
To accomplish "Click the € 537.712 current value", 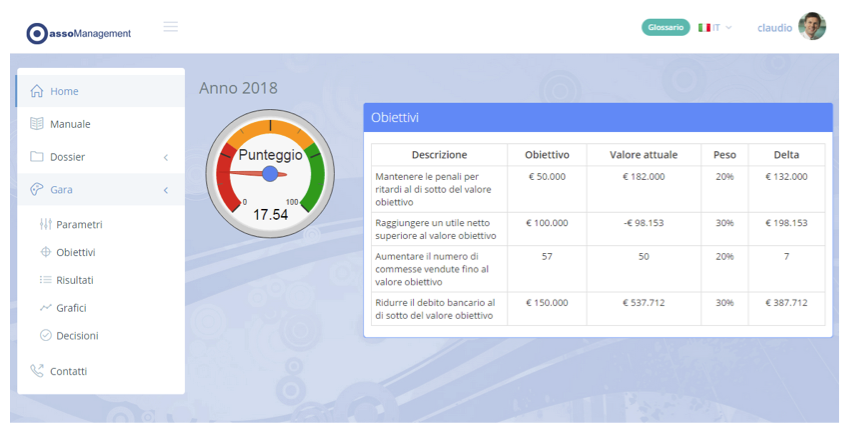I will pyautogui.click(x=643, y=302).
